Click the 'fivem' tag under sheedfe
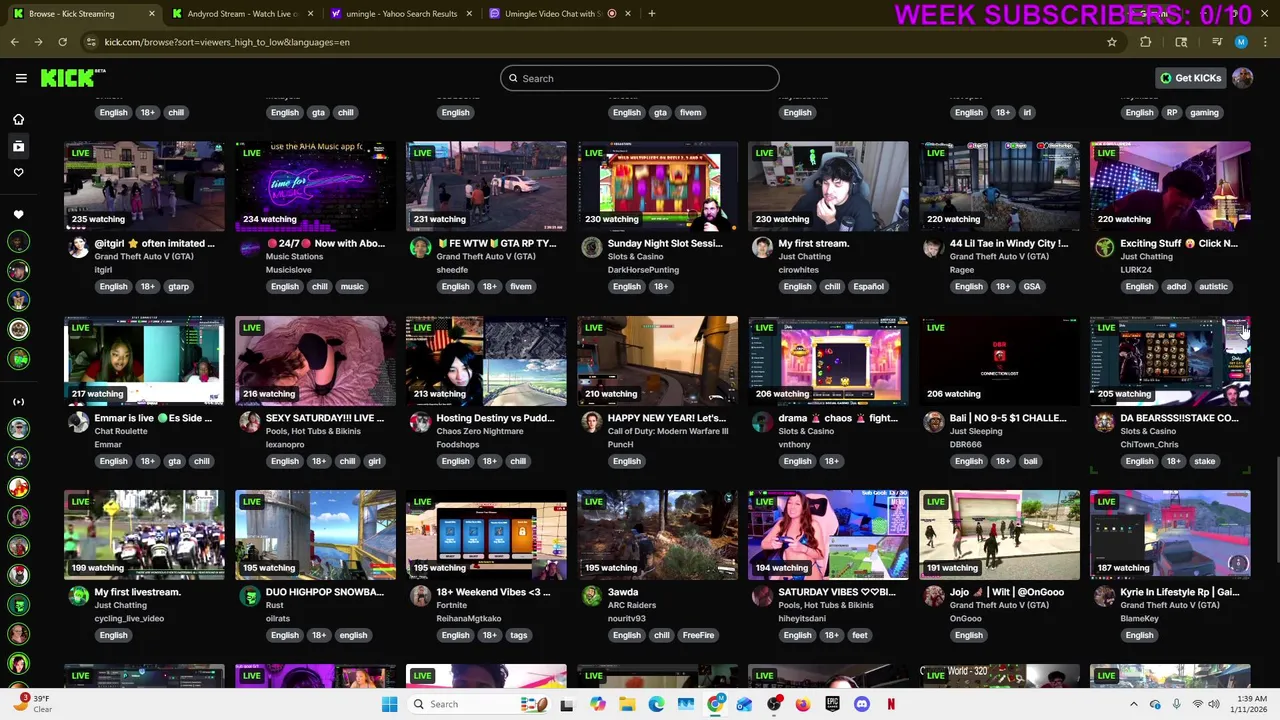 pyautogui.click(x=521, y=286)
